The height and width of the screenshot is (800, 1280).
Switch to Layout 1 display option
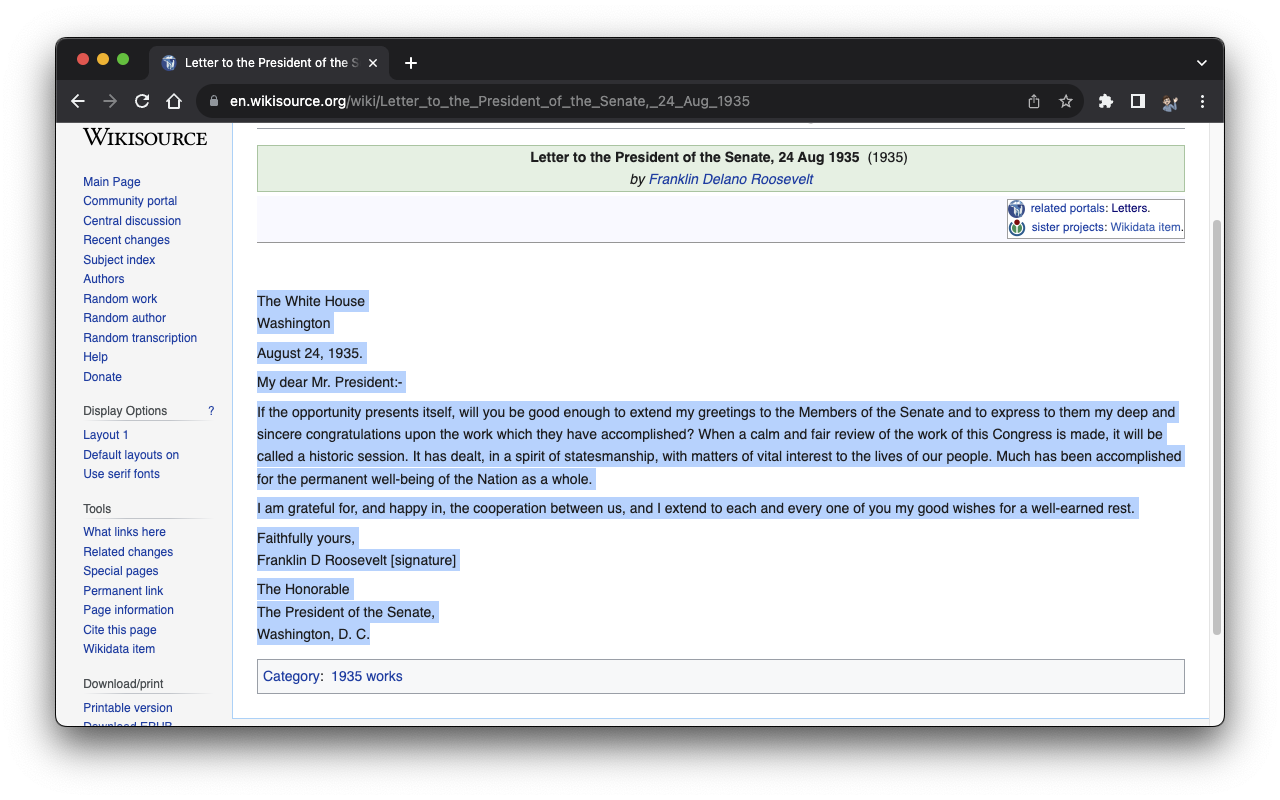(x=105, y=435)
